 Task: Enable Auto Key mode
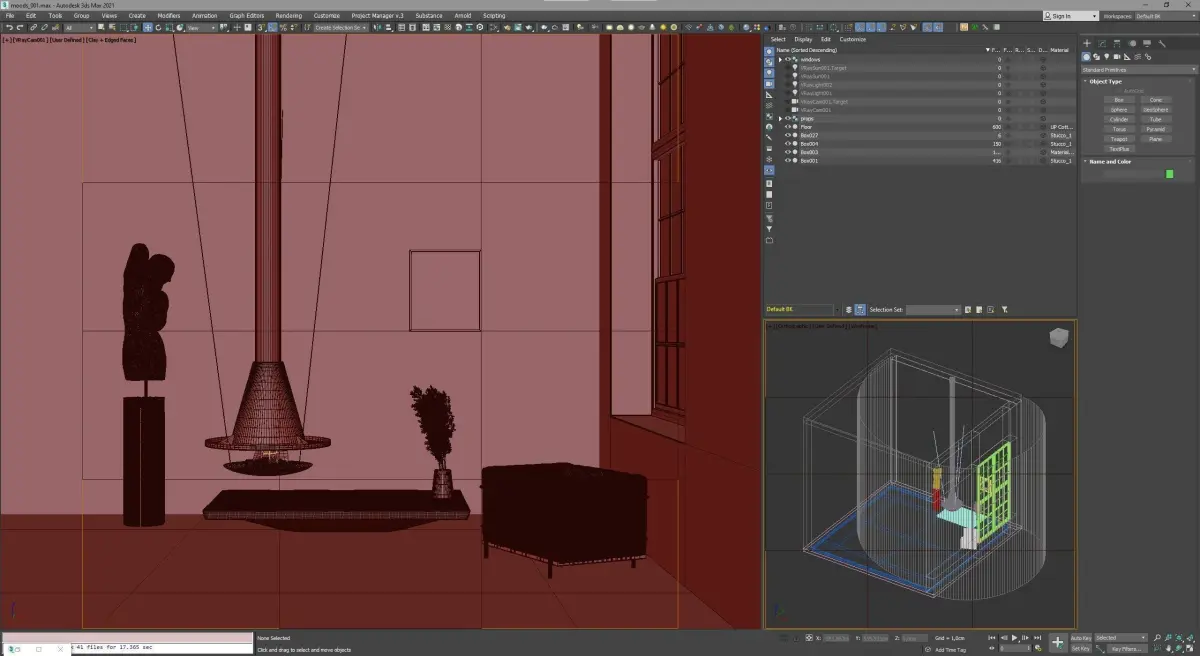click(x=1081, y=637)
